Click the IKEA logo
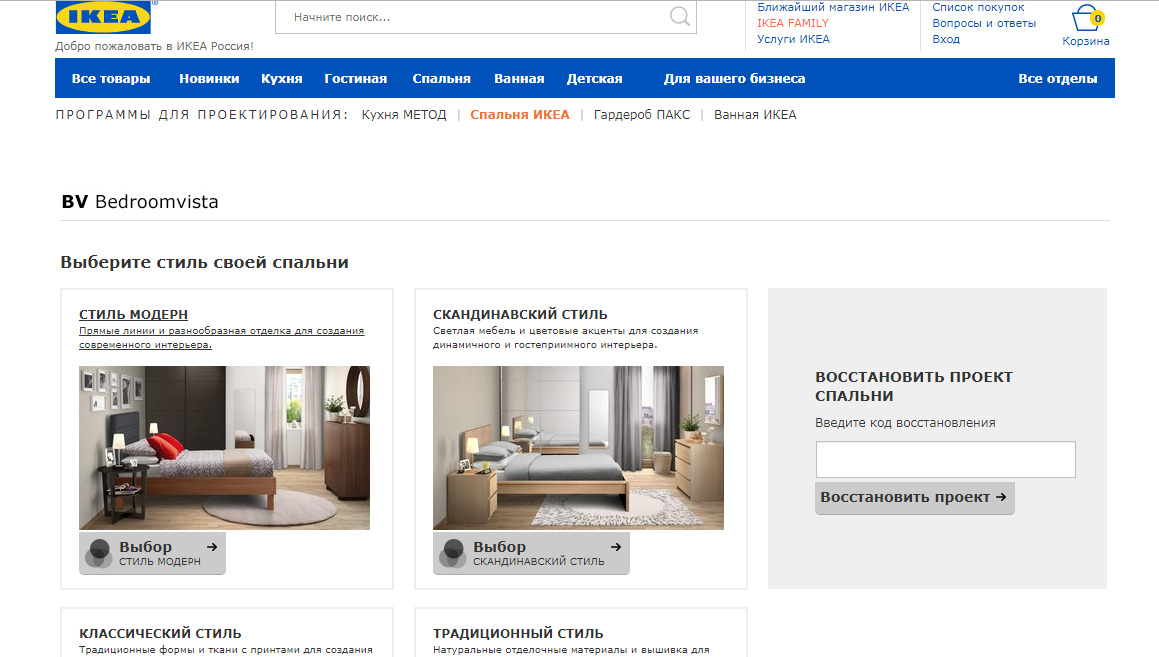Image resolution: width=1159 pixels, height=657 pixels. (103, 17)
